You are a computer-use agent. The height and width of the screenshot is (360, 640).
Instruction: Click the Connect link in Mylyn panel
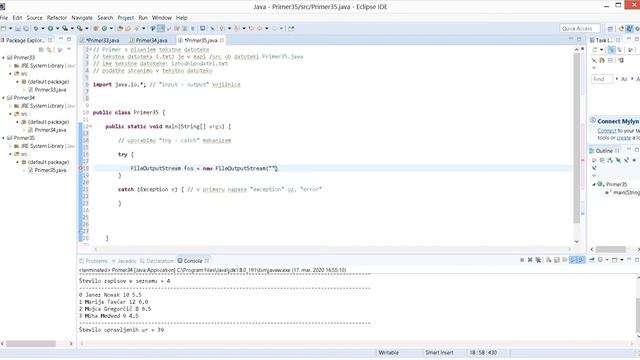coord(607,131)
